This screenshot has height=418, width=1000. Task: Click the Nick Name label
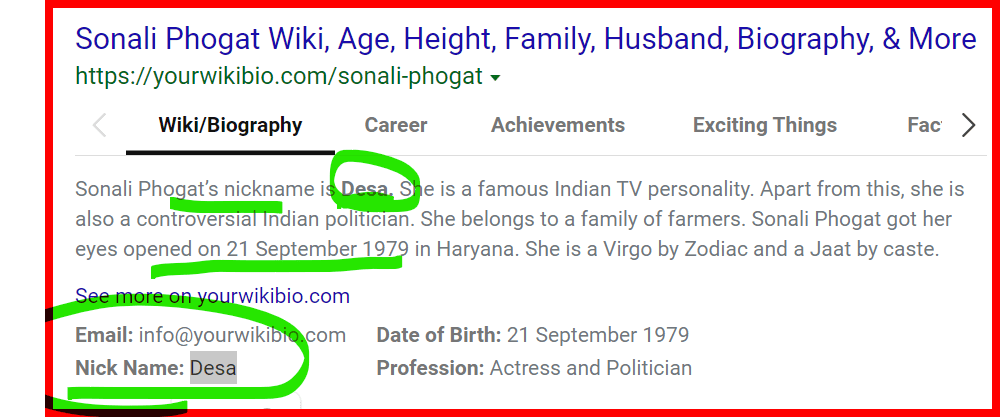tap(129, 368)
